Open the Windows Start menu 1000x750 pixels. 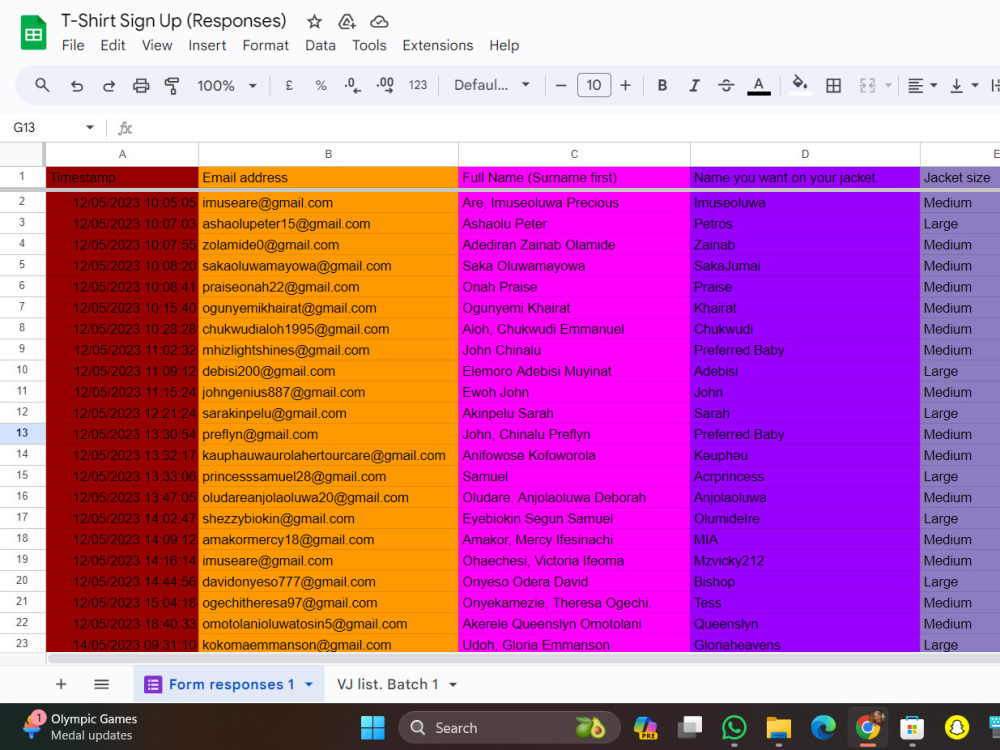(x=372, y=728)
